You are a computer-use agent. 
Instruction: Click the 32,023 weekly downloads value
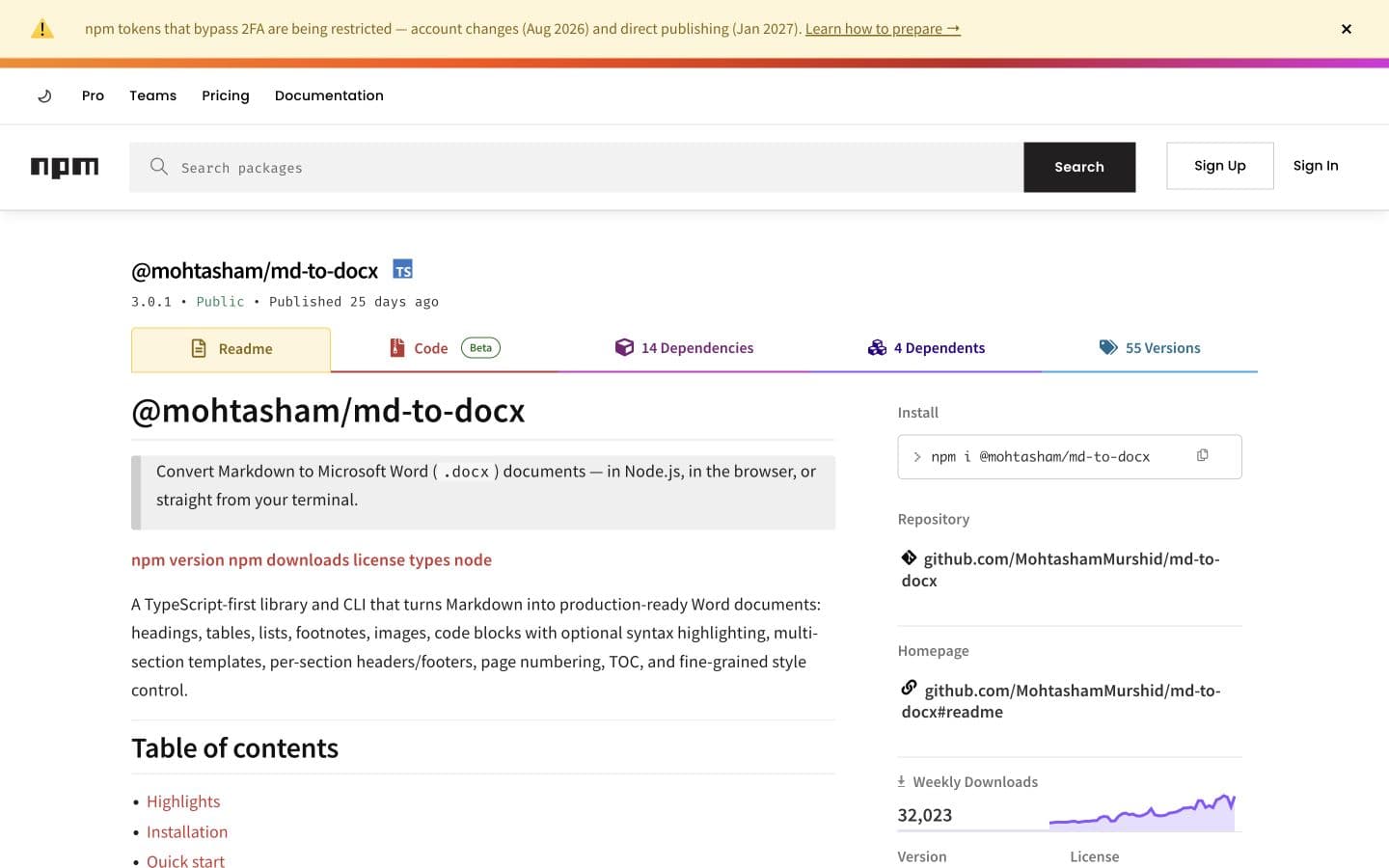pos(925,815)
